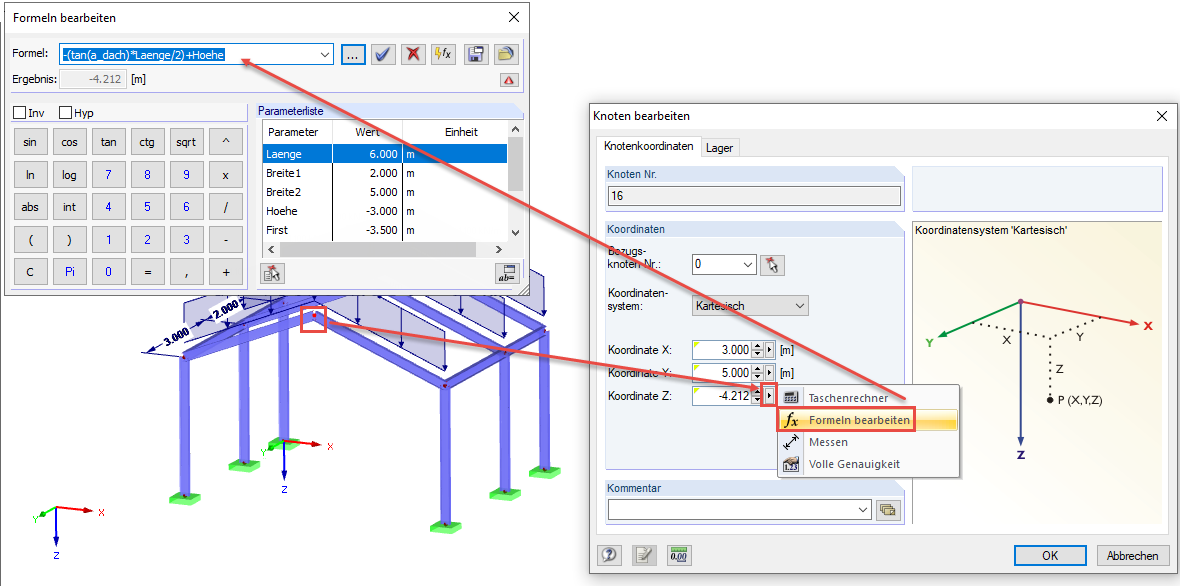Click the C clear calculator key

coord(30,272)
